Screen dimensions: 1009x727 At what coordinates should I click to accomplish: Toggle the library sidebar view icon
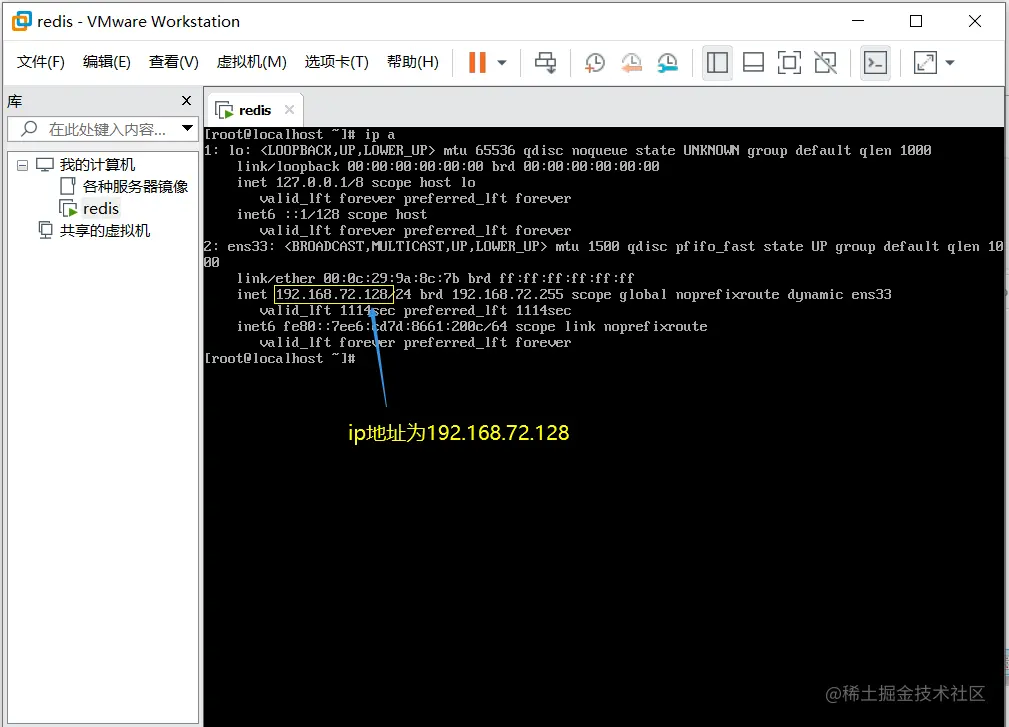(717, 62)
